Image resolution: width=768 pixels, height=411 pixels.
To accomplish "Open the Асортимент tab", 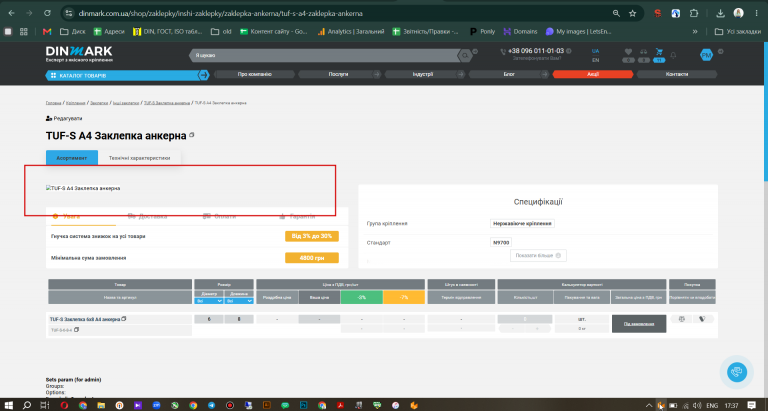I will (x=72, y=158).
